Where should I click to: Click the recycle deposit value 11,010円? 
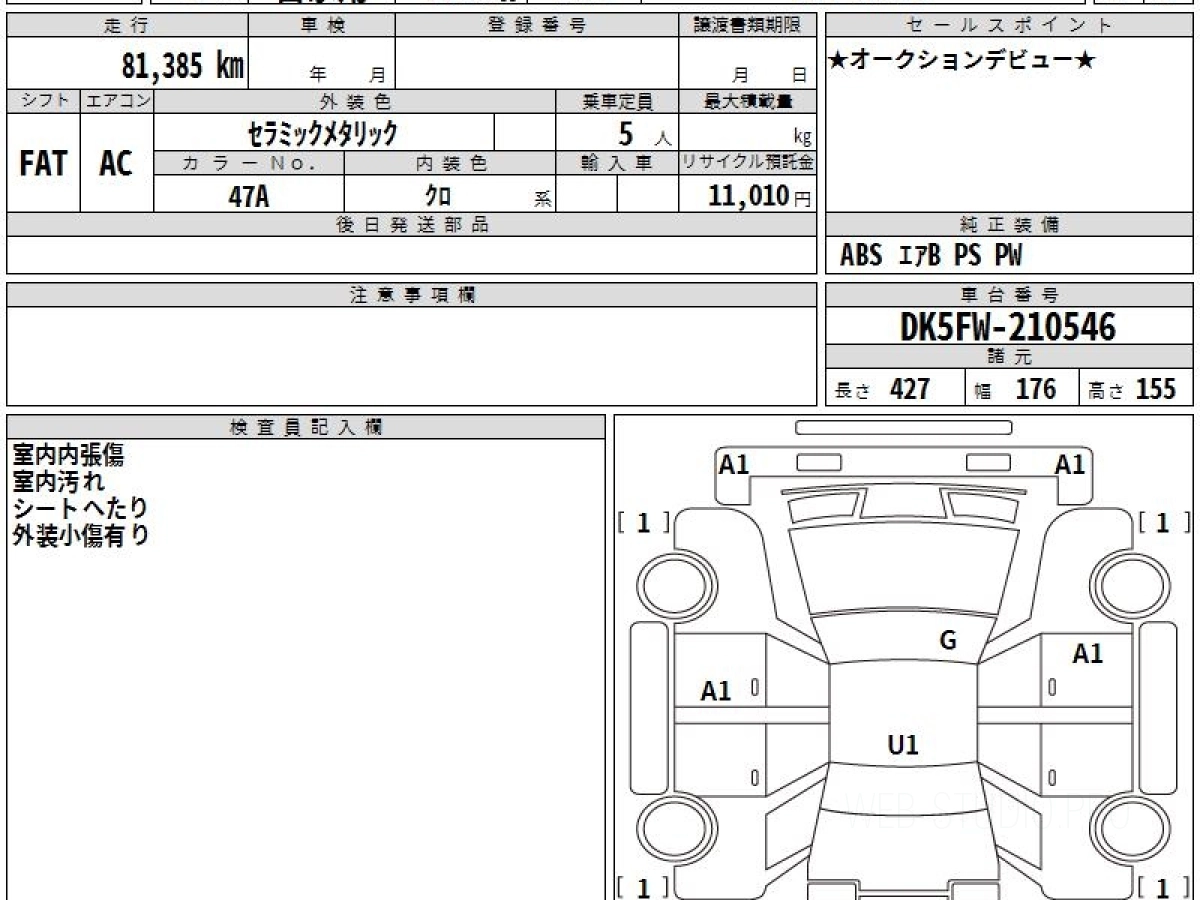click(760, 196)
